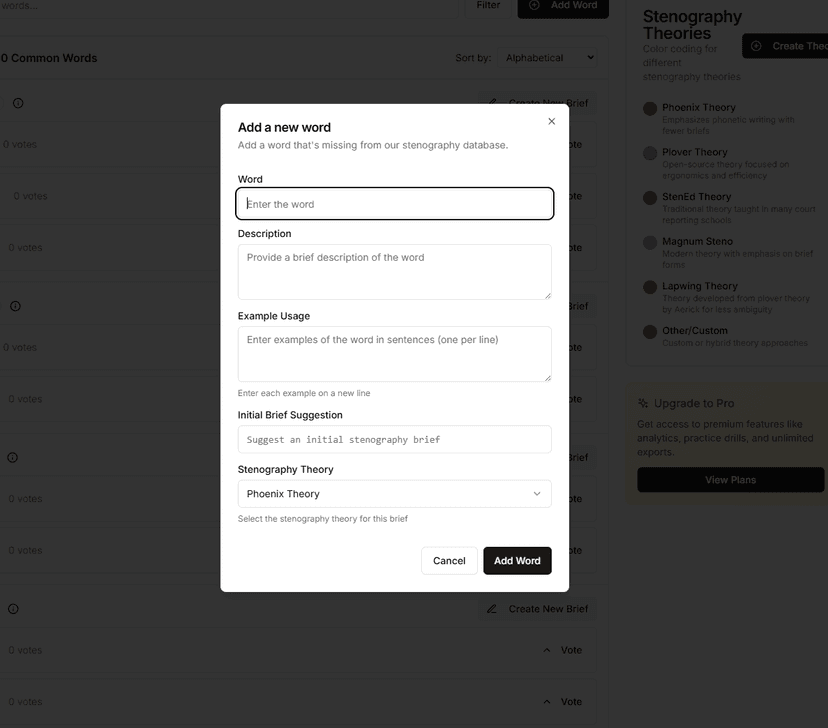828x728 pixels.
Task: Click the Filter button
Action: tap(487, 6)
